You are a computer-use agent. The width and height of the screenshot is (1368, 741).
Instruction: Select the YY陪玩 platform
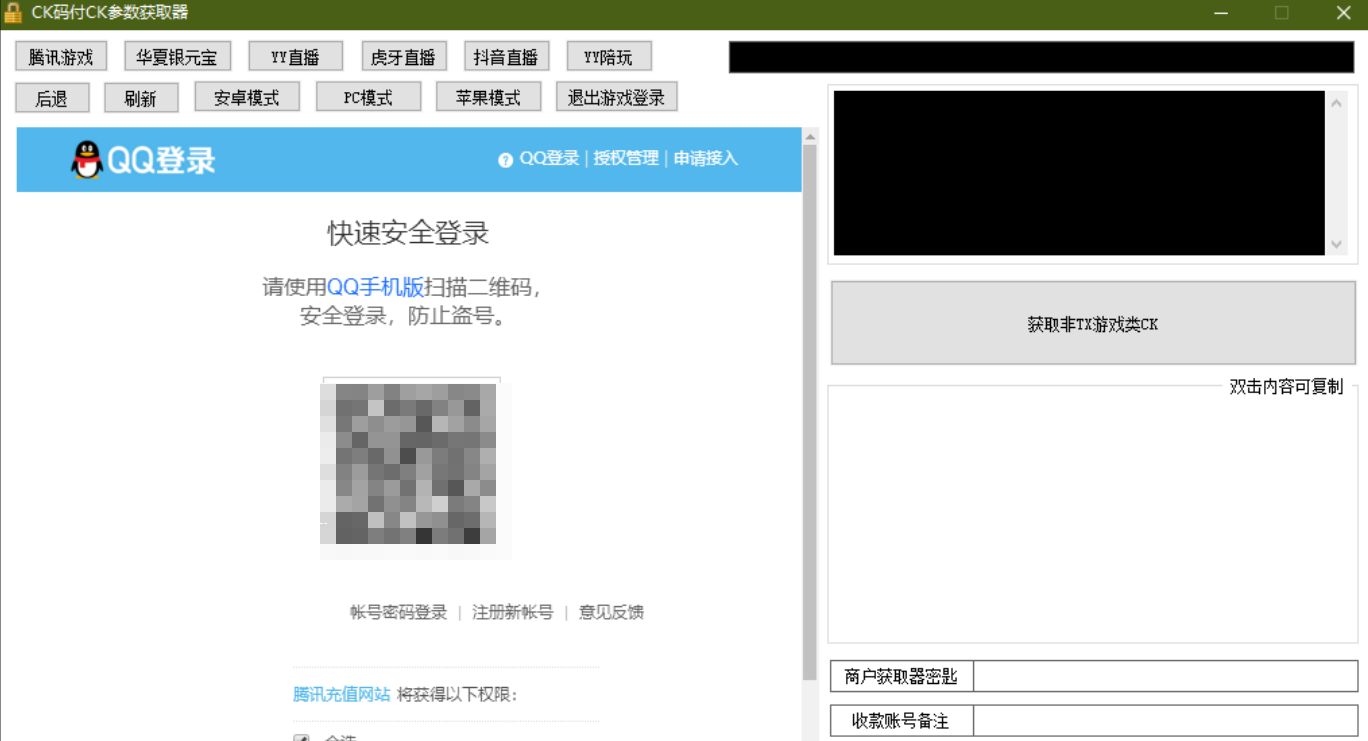click(610, 56)
